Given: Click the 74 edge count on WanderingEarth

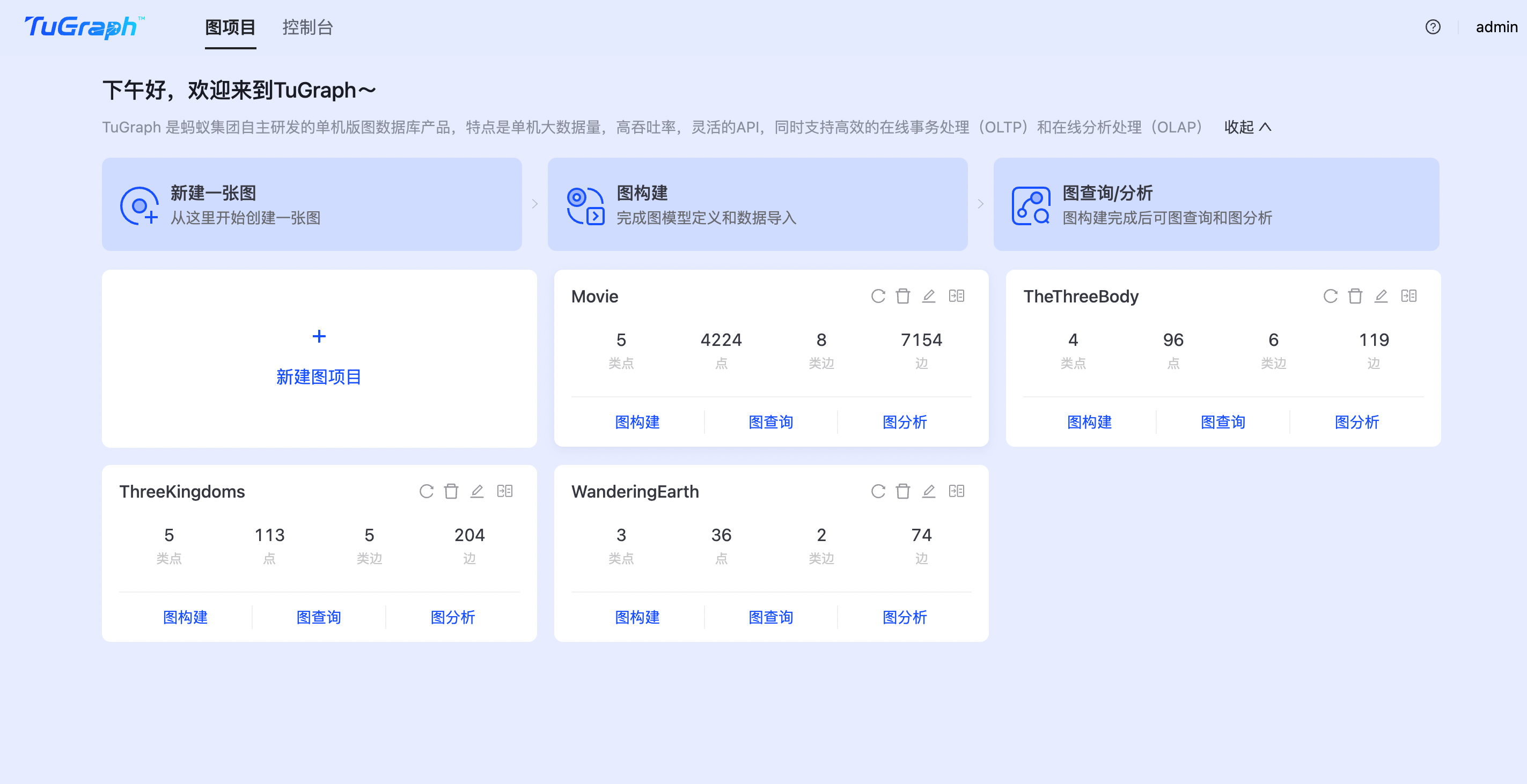Looking at the screenshot, I should [921, 535].
